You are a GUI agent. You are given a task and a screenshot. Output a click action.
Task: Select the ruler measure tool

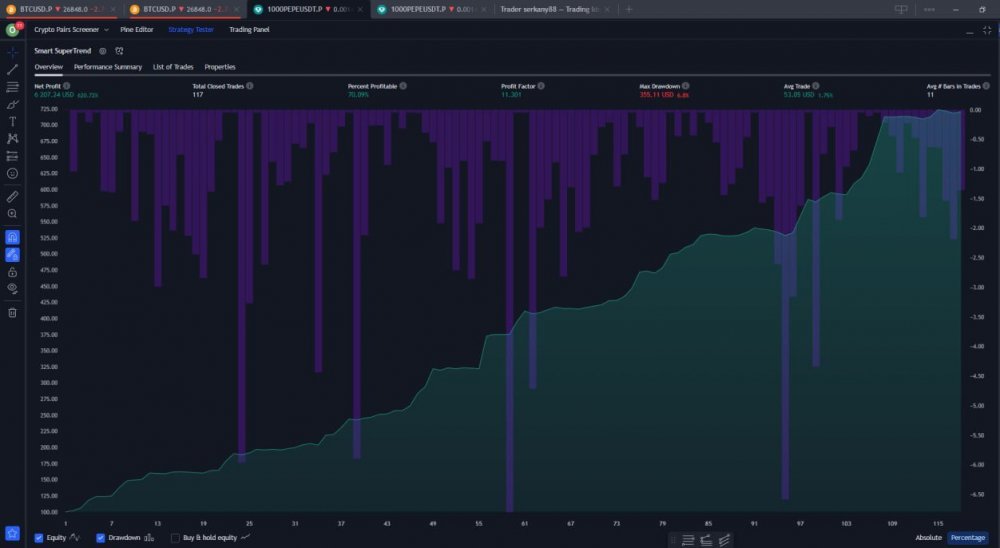12,196
